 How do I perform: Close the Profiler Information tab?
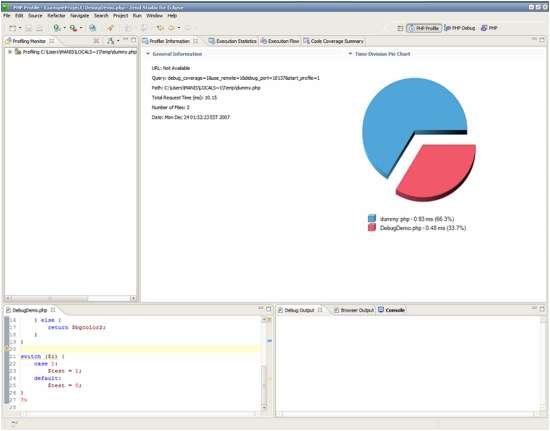coord(195,41)
